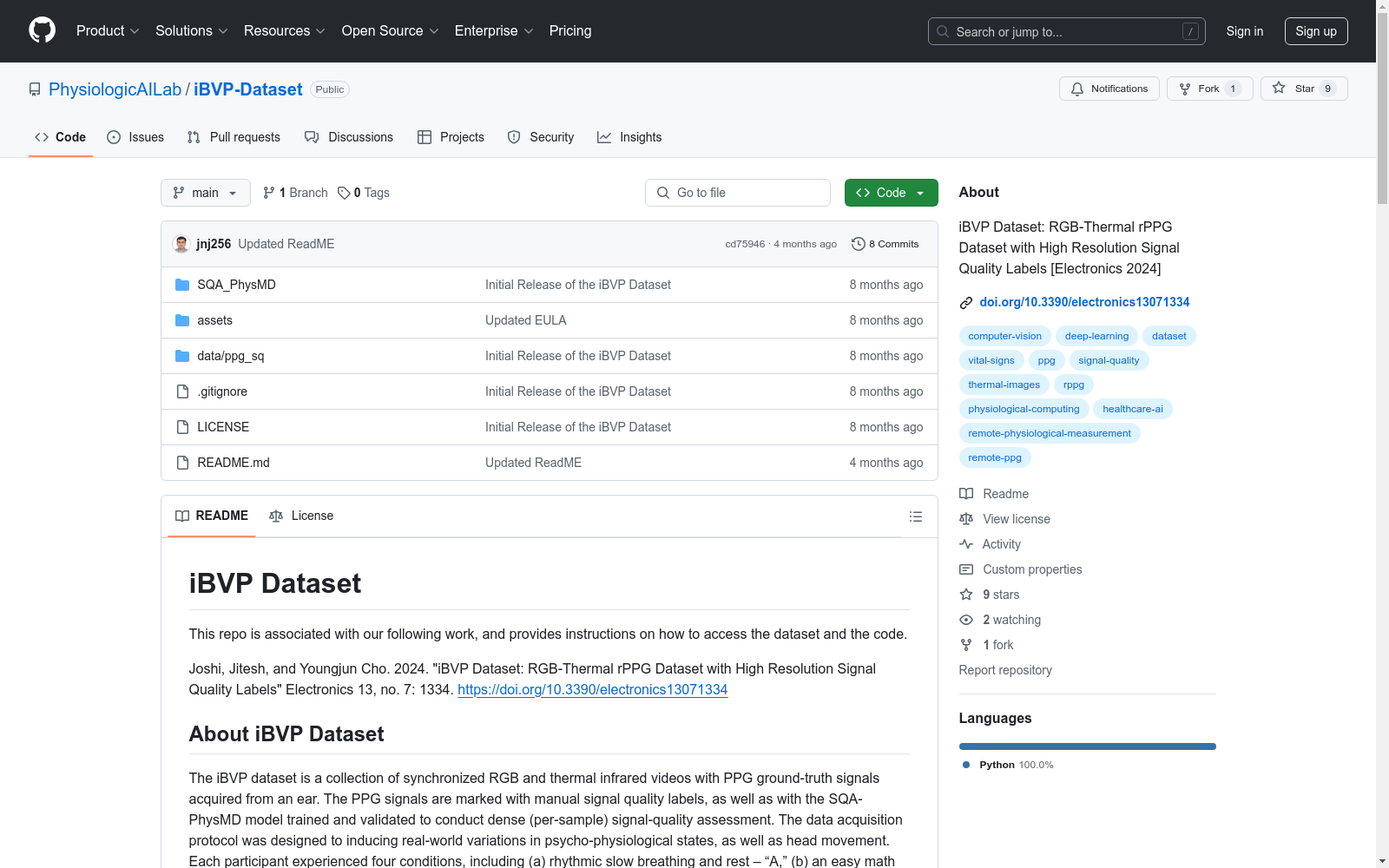Open the Security tab
1389x868 pixels.
tap(541, 137)
